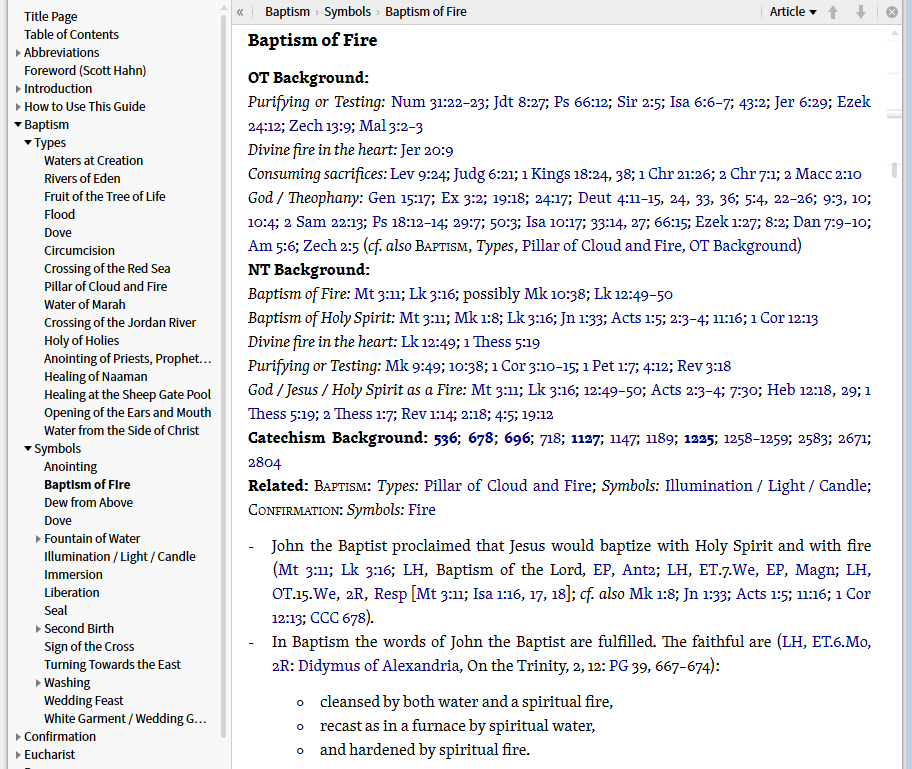
Task: Select Fruit of the Tree of Life
Action: pyautogui.click(x=105, y=197)
